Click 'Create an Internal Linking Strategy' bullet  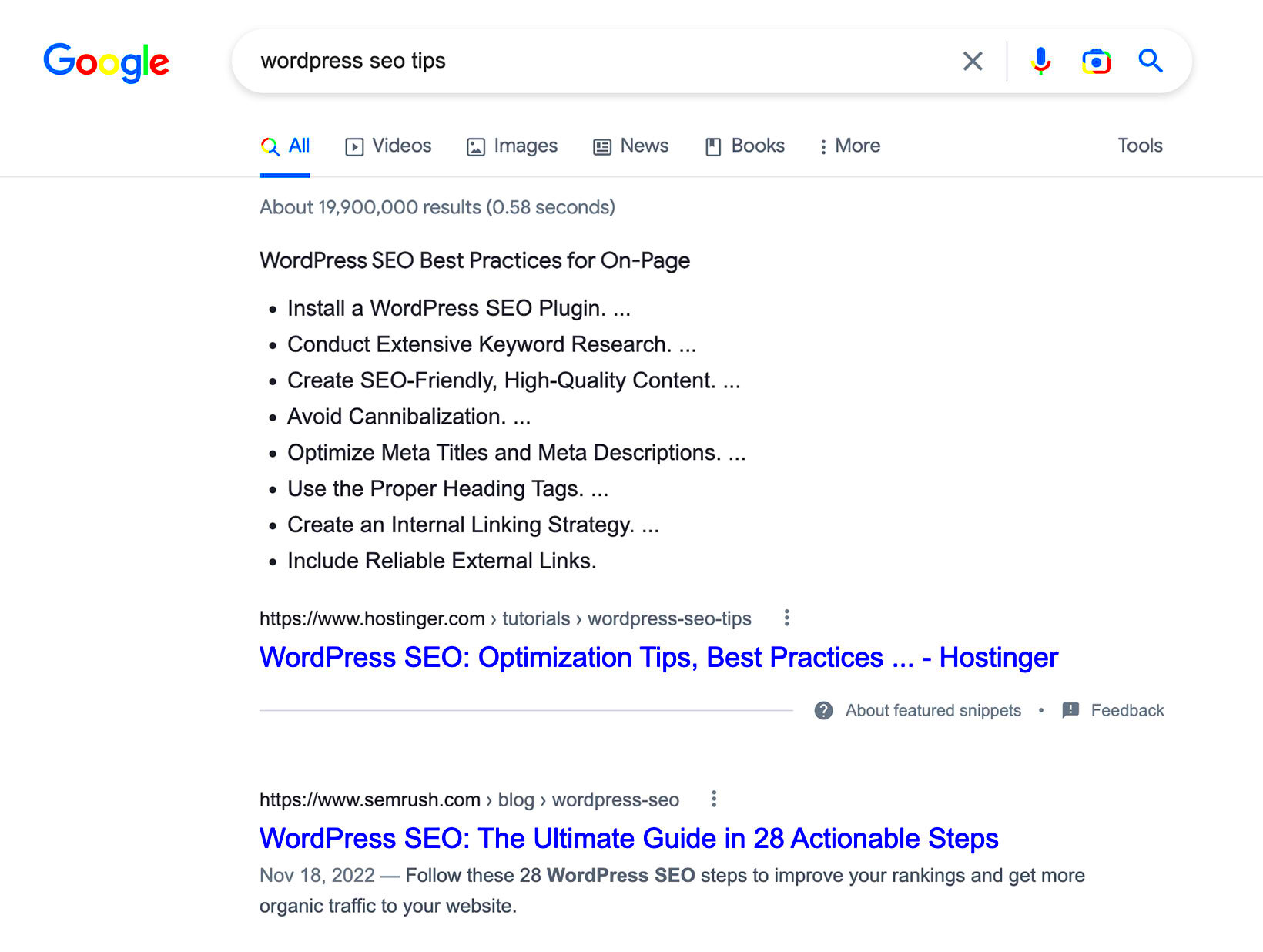pos(474,525)
